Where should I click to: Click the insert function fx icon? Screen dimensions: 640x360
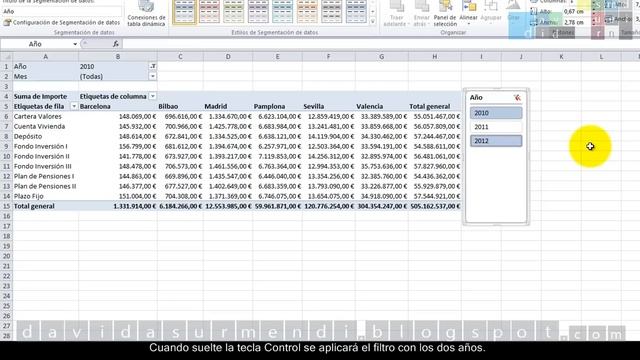116,44
